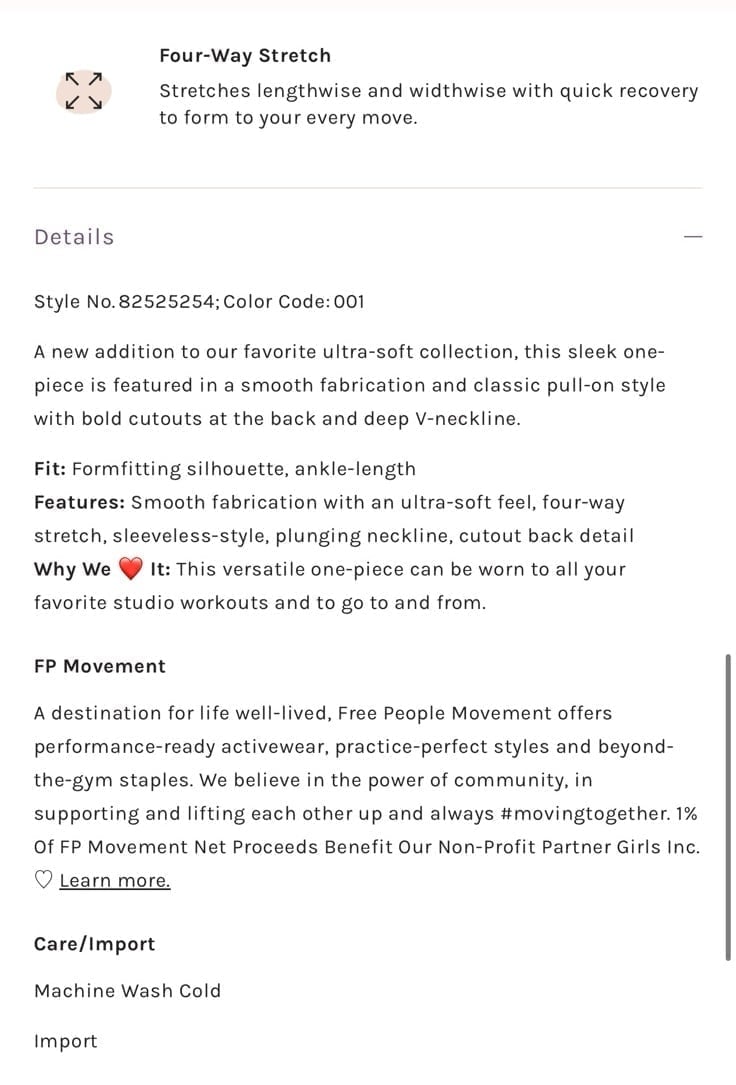Click the Color Code: 001 text

coord(294,302)
